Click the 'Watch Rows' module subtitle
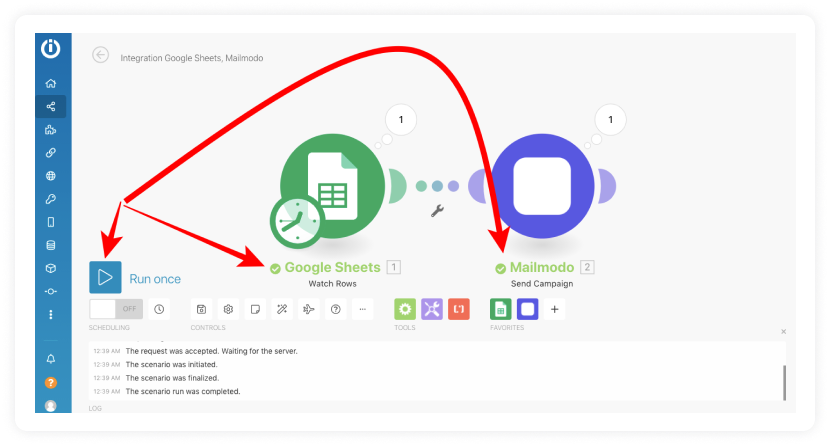The width and height of the screenshot is (830, 446). pyautogui.click(x=332, y=284)
